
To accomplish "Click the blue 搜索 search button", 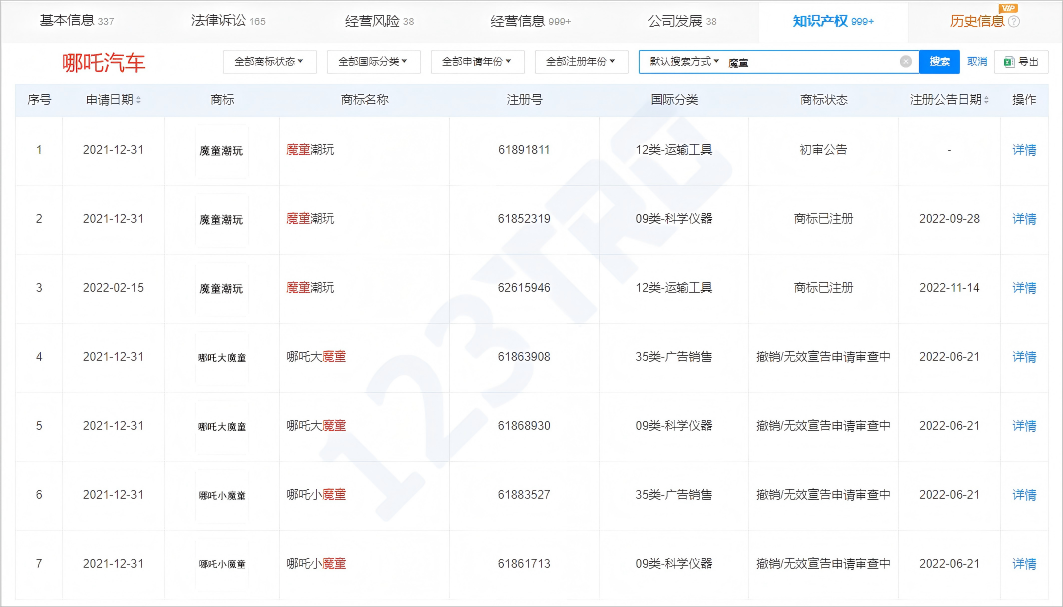I will (x=938, y=61).
